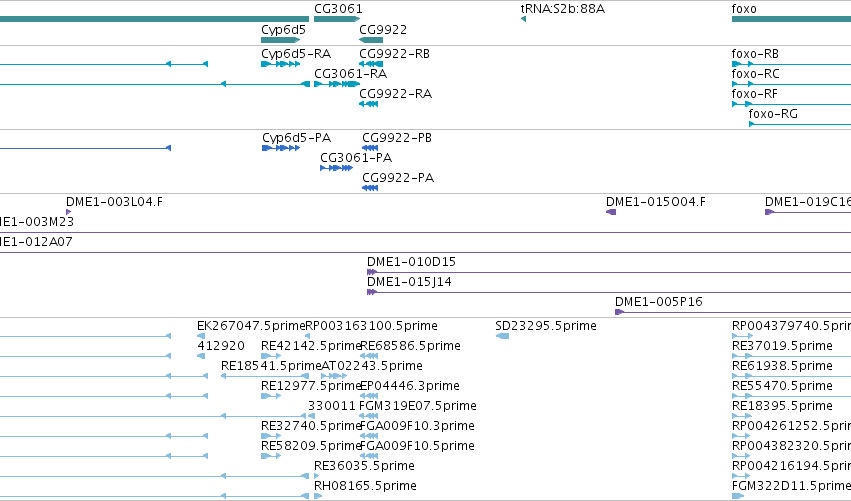Select the Cyp6d5 gene label
This screenshot has height=501, width=851.
click(x=283, y=30)
